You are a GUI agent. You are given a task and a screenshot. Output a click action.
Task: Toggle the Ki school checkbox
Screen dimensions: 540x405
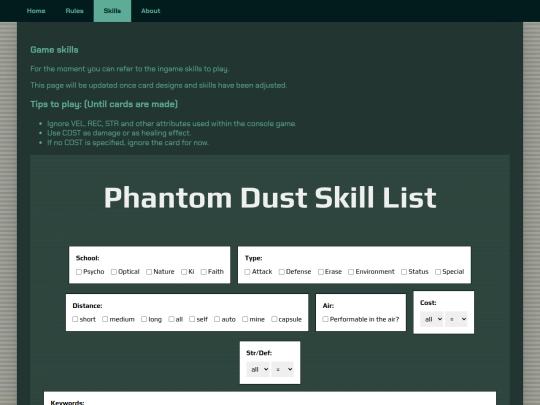tap(184, 272)
